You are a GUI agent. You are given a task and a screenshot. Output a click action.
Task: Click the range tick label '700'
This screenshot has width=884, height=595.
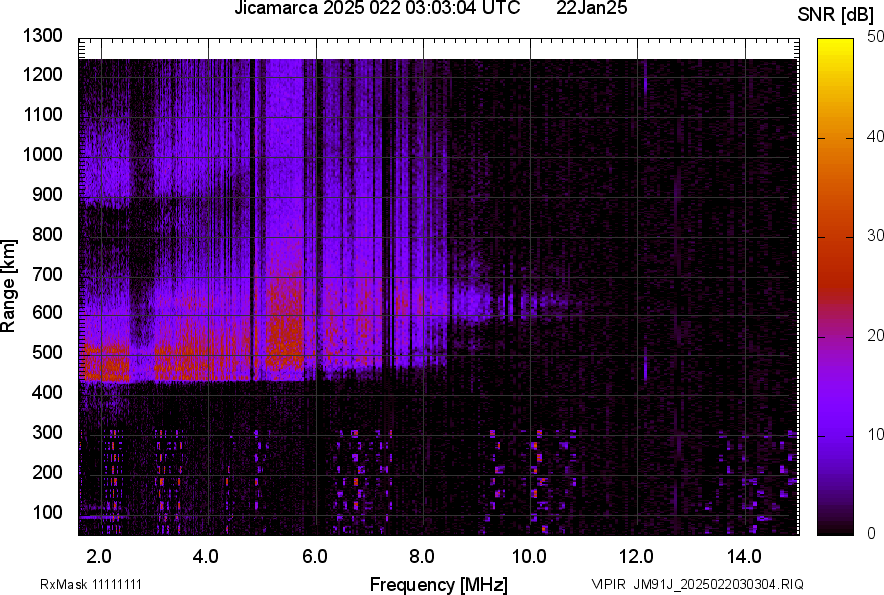(47, 274)
